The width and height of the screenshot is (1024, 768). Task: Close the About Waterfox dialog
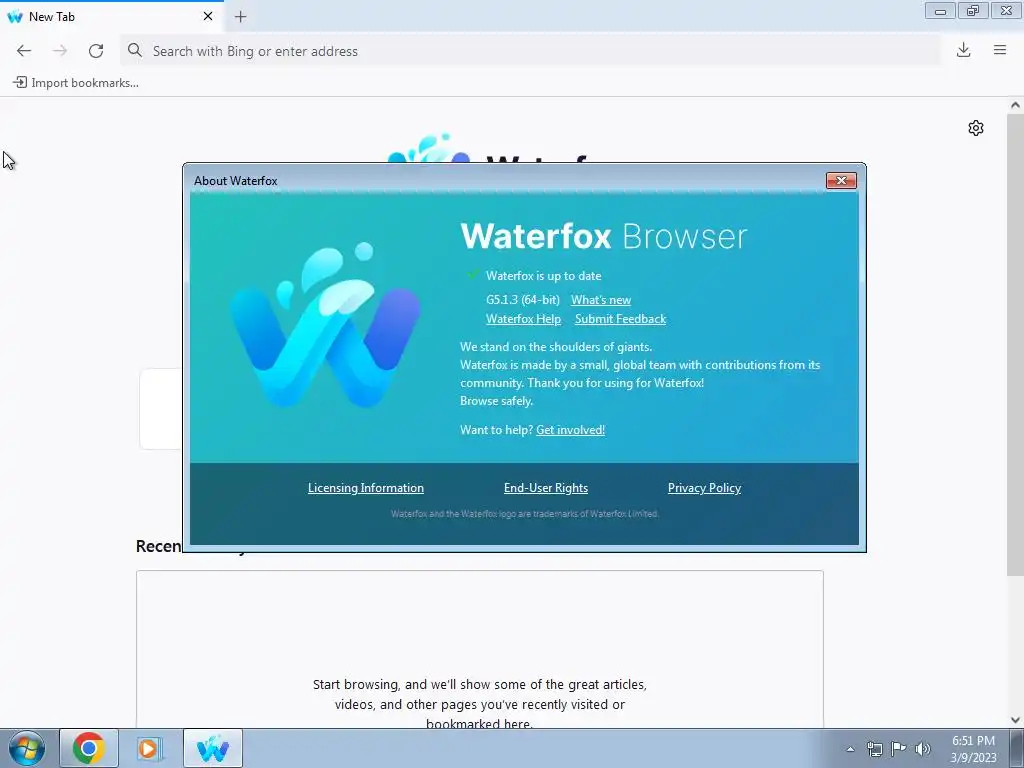[841, 181]
